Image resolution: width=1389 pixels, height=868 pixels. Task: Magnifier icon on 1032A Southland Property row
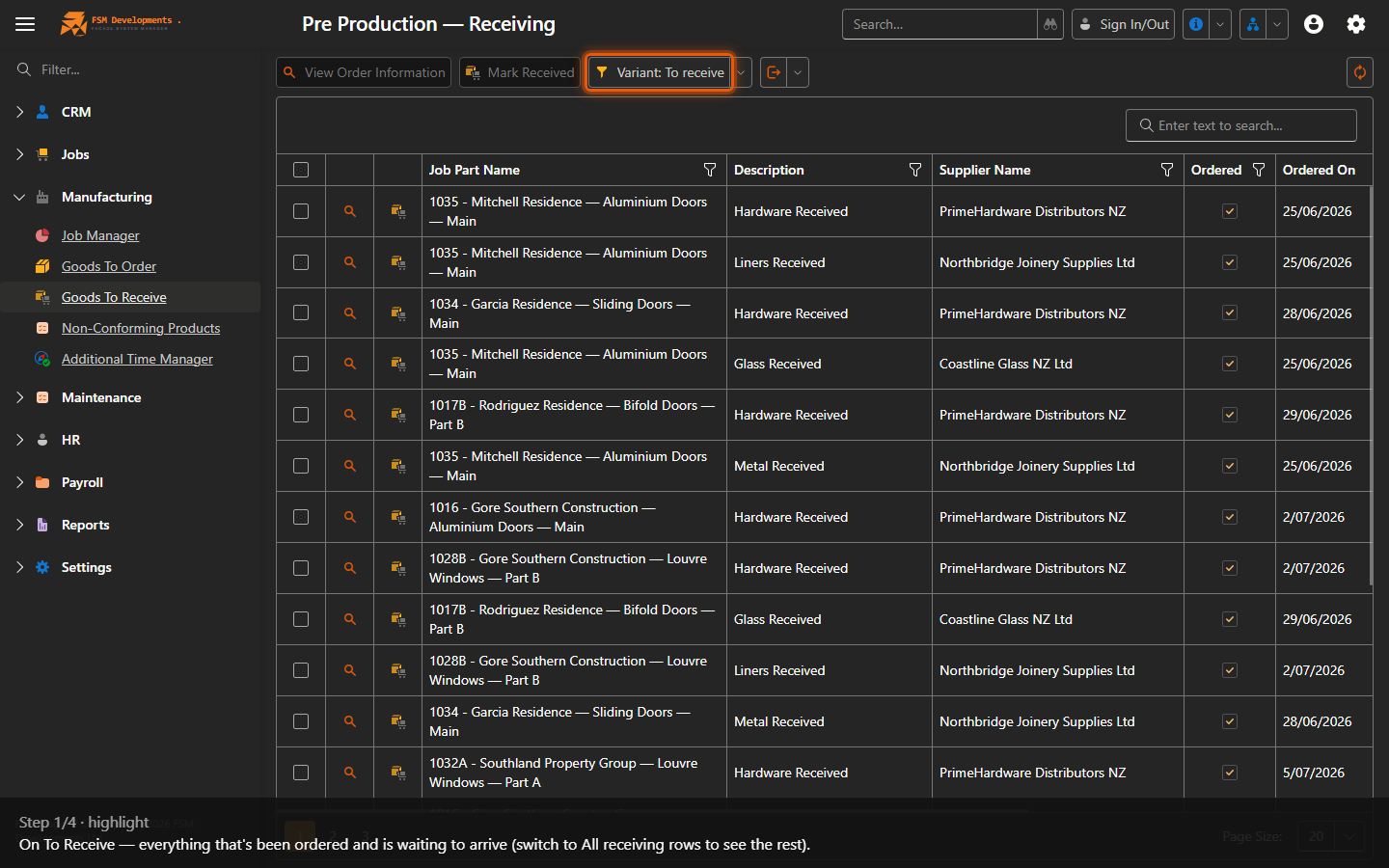(350, 773)
